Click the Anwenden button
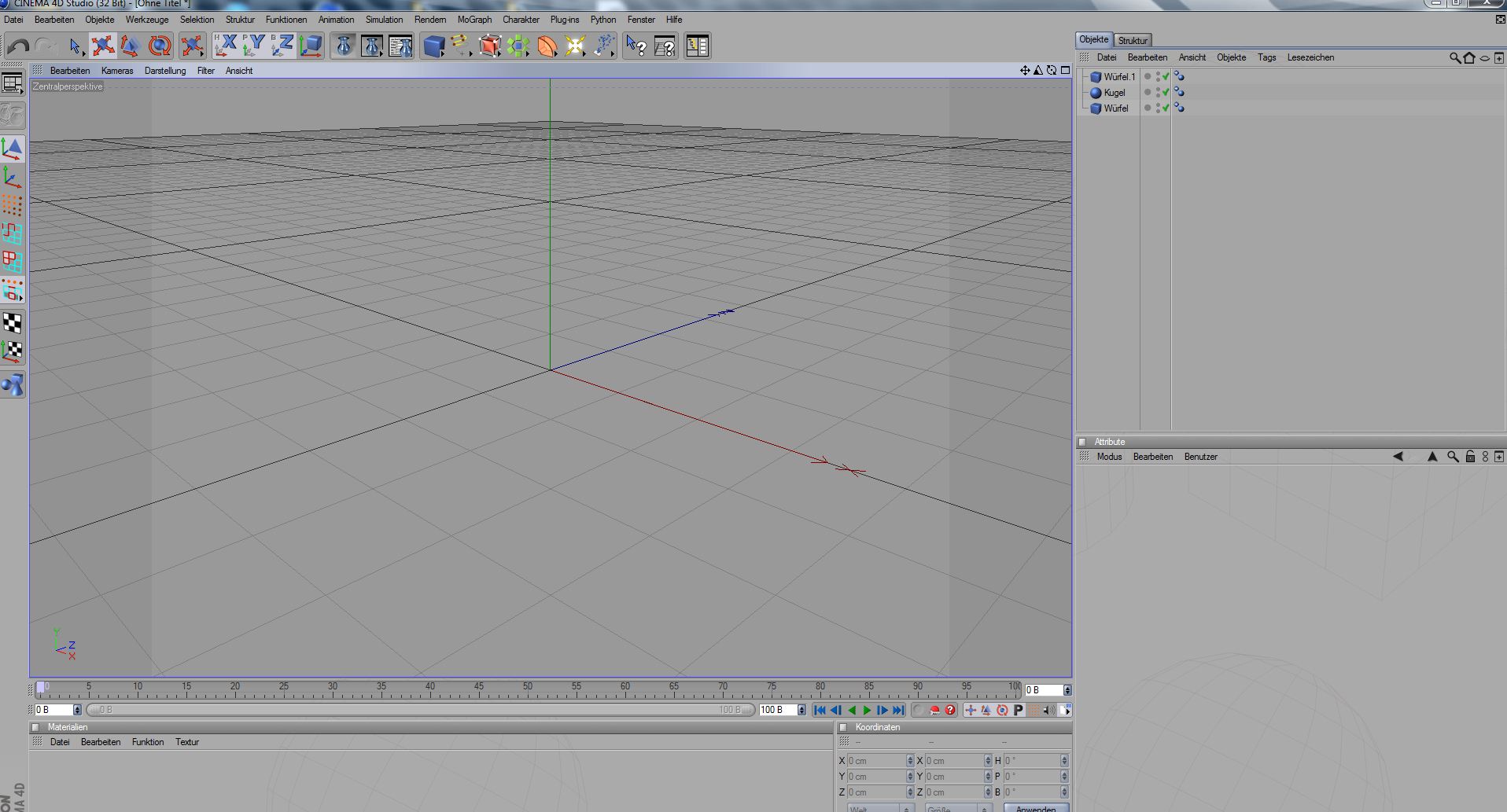This screenshot has width=1507, height=812. 1035,808
